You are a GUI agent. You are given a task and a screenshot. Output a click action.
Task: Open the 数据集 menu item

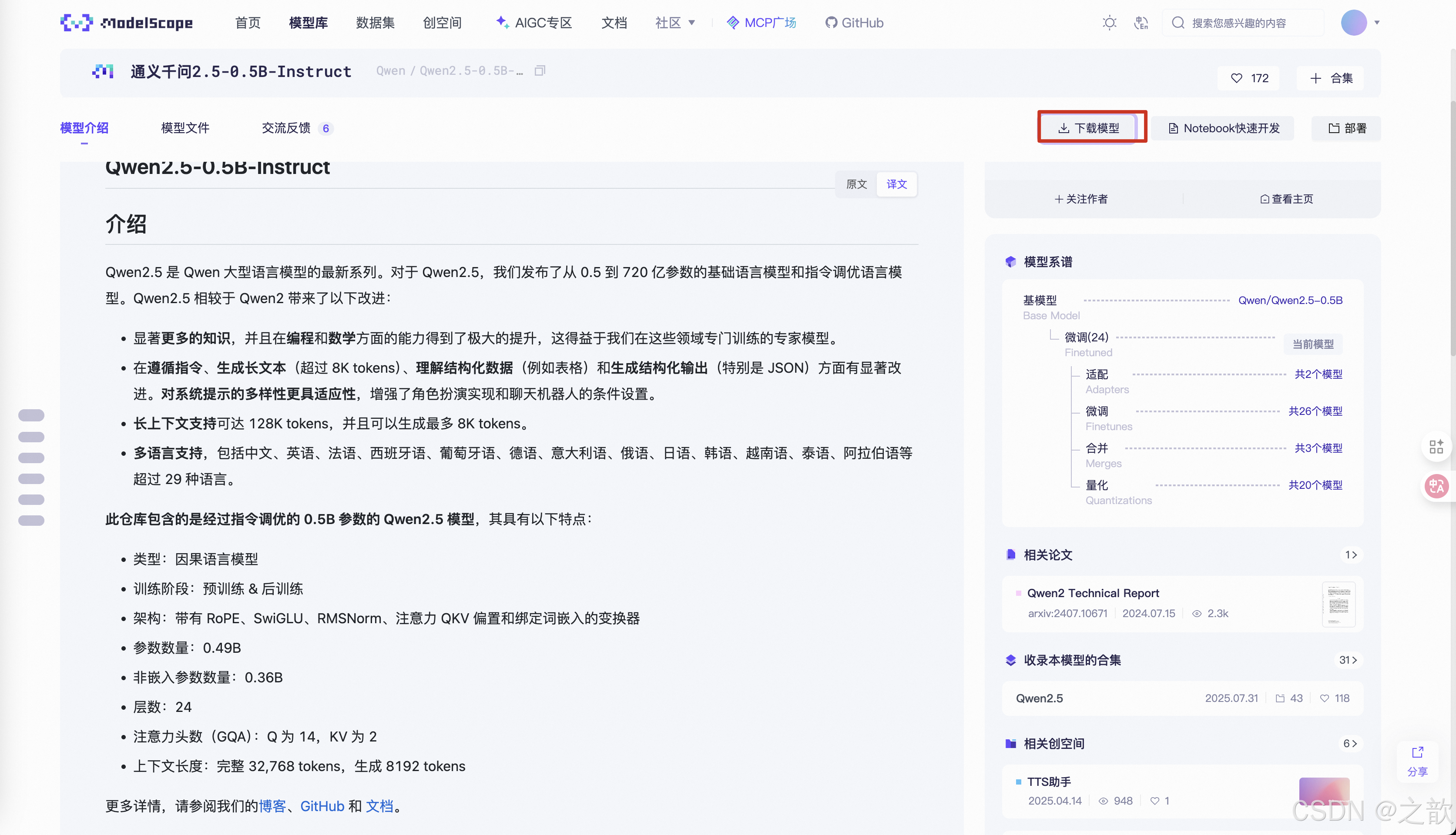pyautogui.click(x=375, y=23)
